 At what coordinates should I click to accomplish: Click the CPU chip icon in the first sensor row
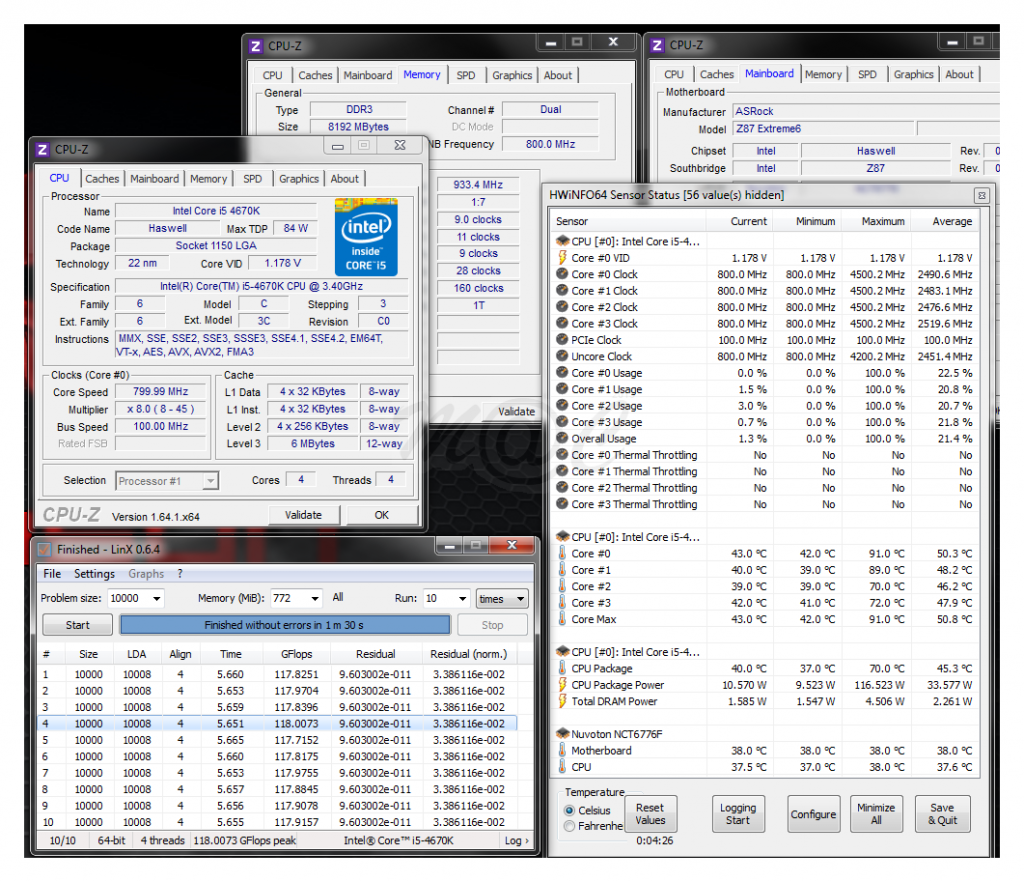click(x=562, y=242)
